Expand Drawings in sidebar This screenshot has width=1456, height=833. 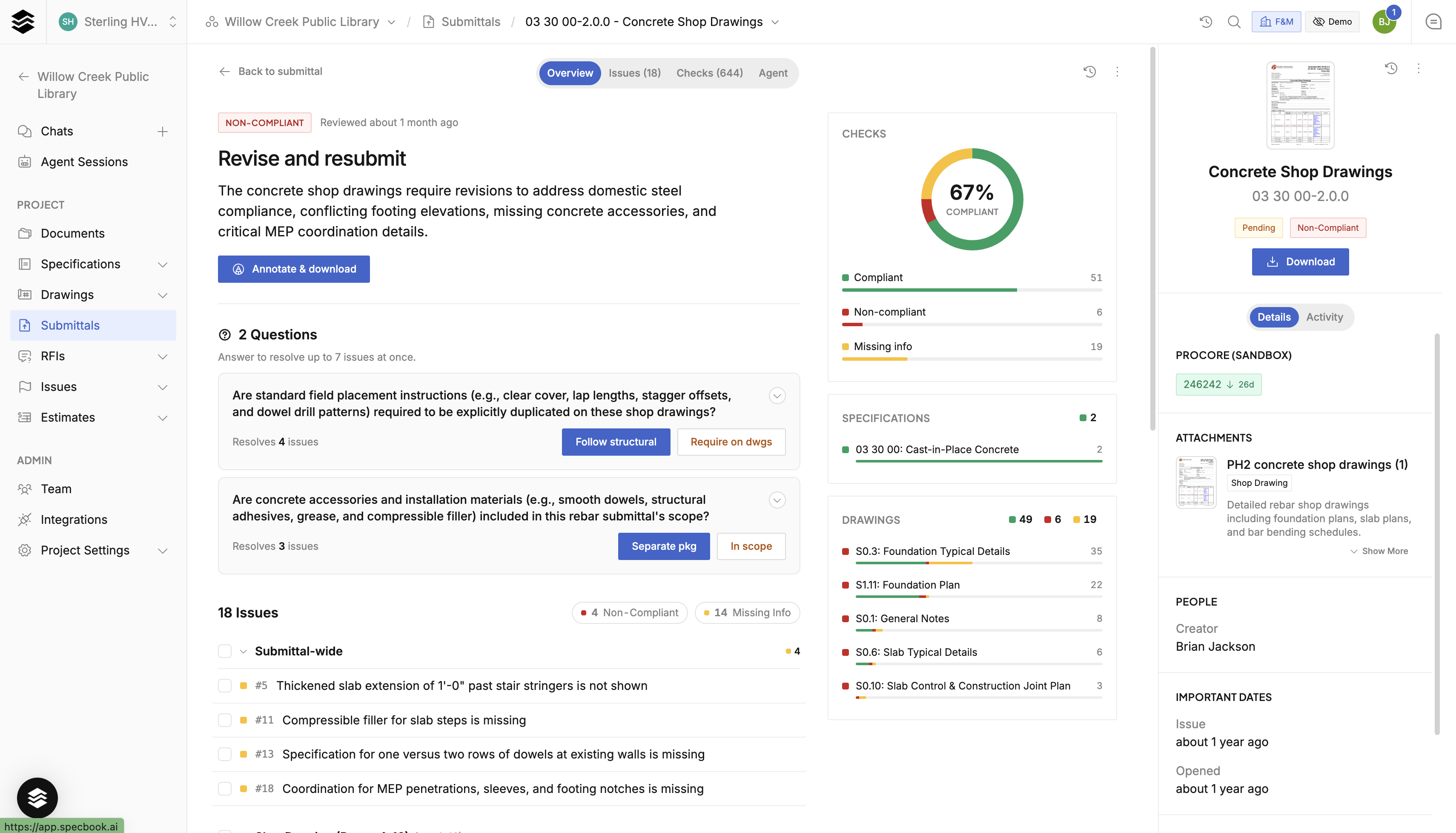click(x=163, y=295)
